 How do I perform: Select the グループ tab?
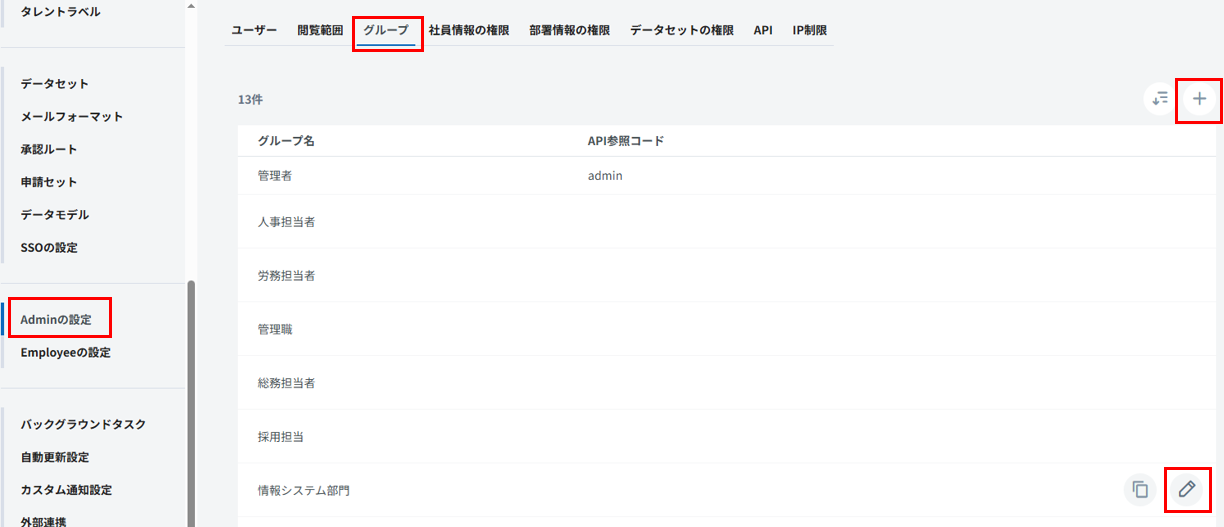click(x=386, y=30)
